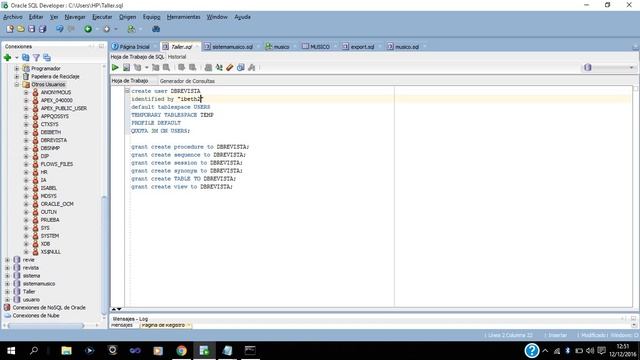Collapse the create user code block

[x=127, y=91]
